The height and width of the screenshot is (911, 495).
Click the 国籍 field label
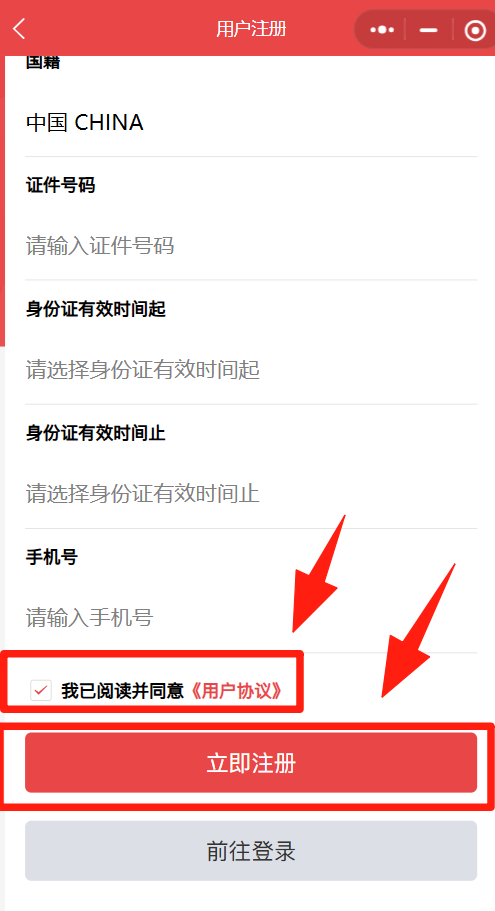[x=43, y=62]
